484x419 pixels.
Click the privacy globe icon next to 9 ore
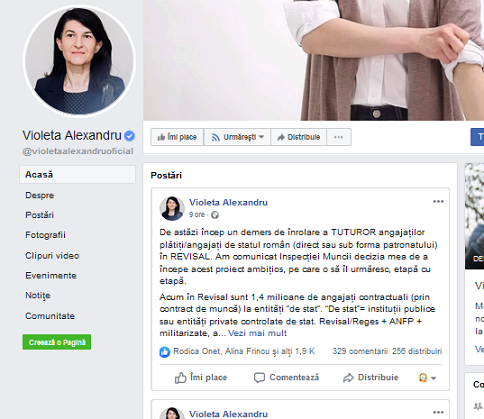pos(215,215)
